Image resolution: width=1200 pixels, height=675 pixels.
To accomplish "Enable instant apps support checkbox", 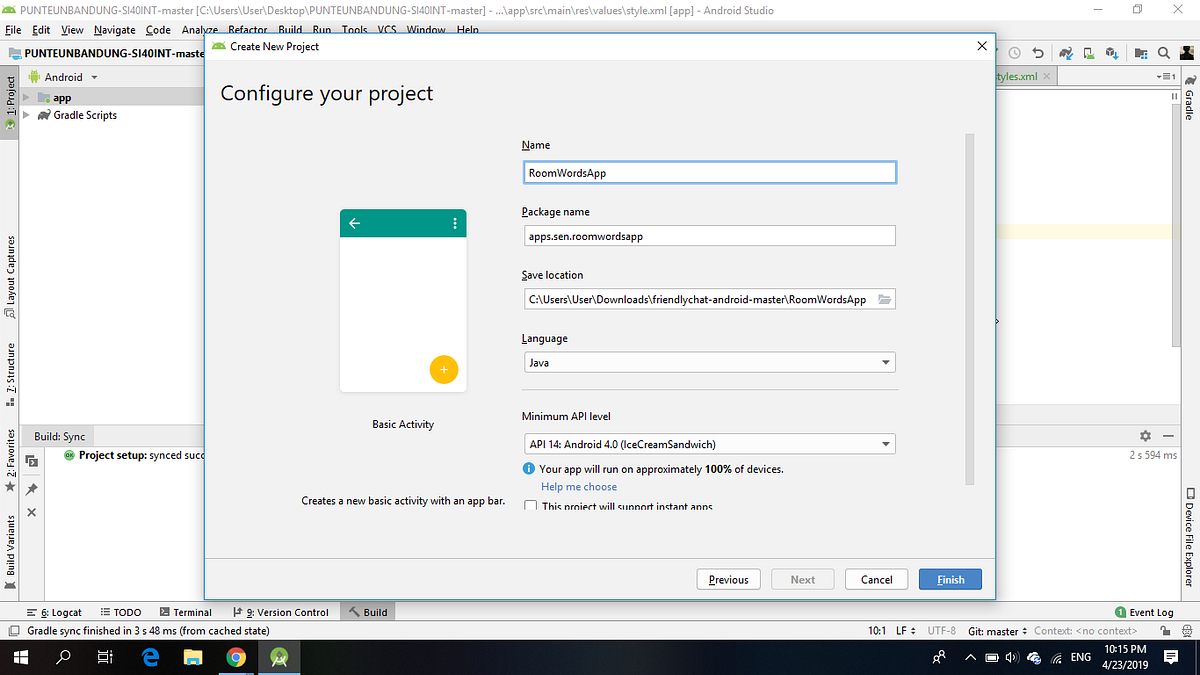I will [x=530, y=506].
